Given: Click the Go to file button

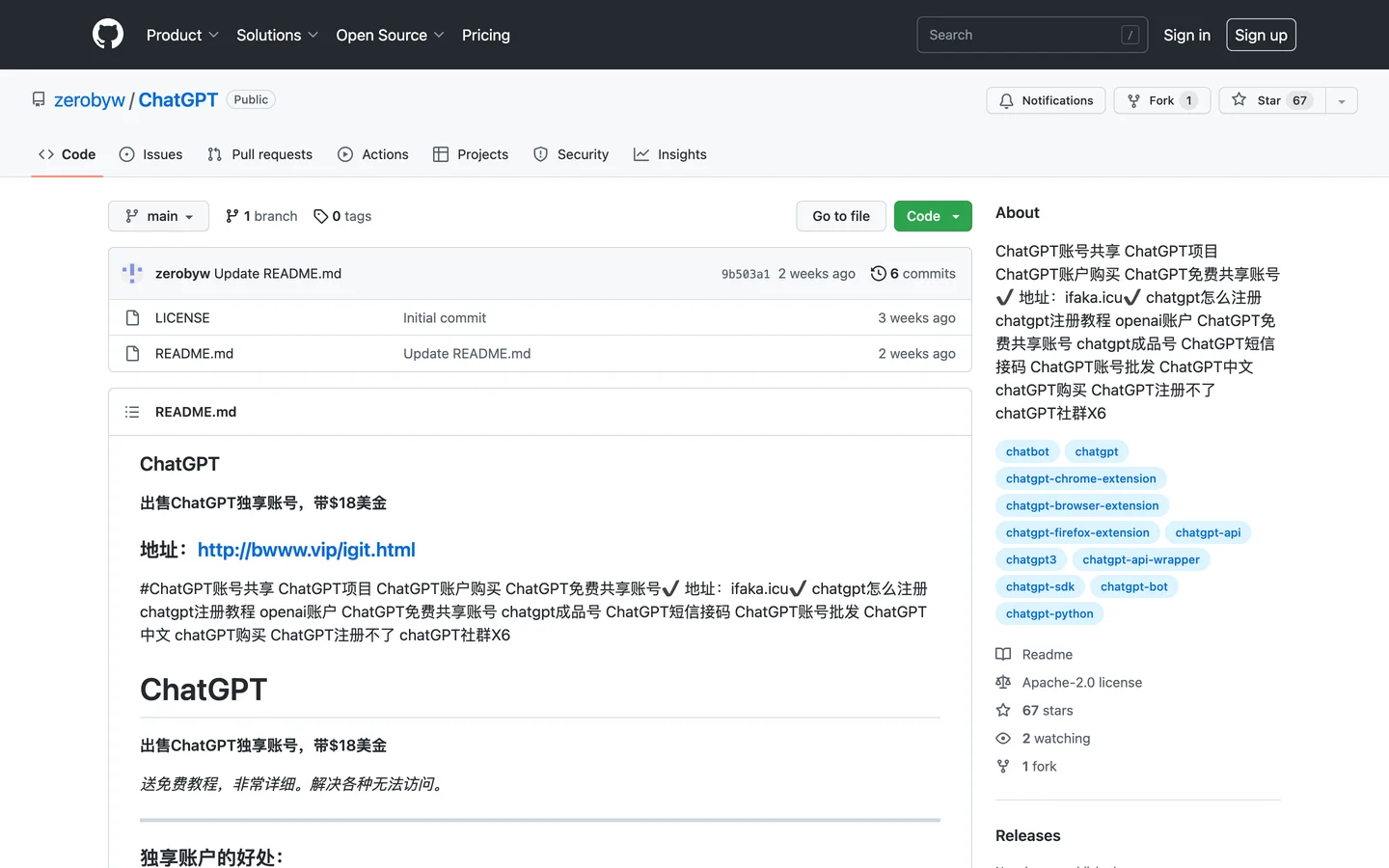Looking at the screenshot, I should pyautogui.click(x=841, y=216).
